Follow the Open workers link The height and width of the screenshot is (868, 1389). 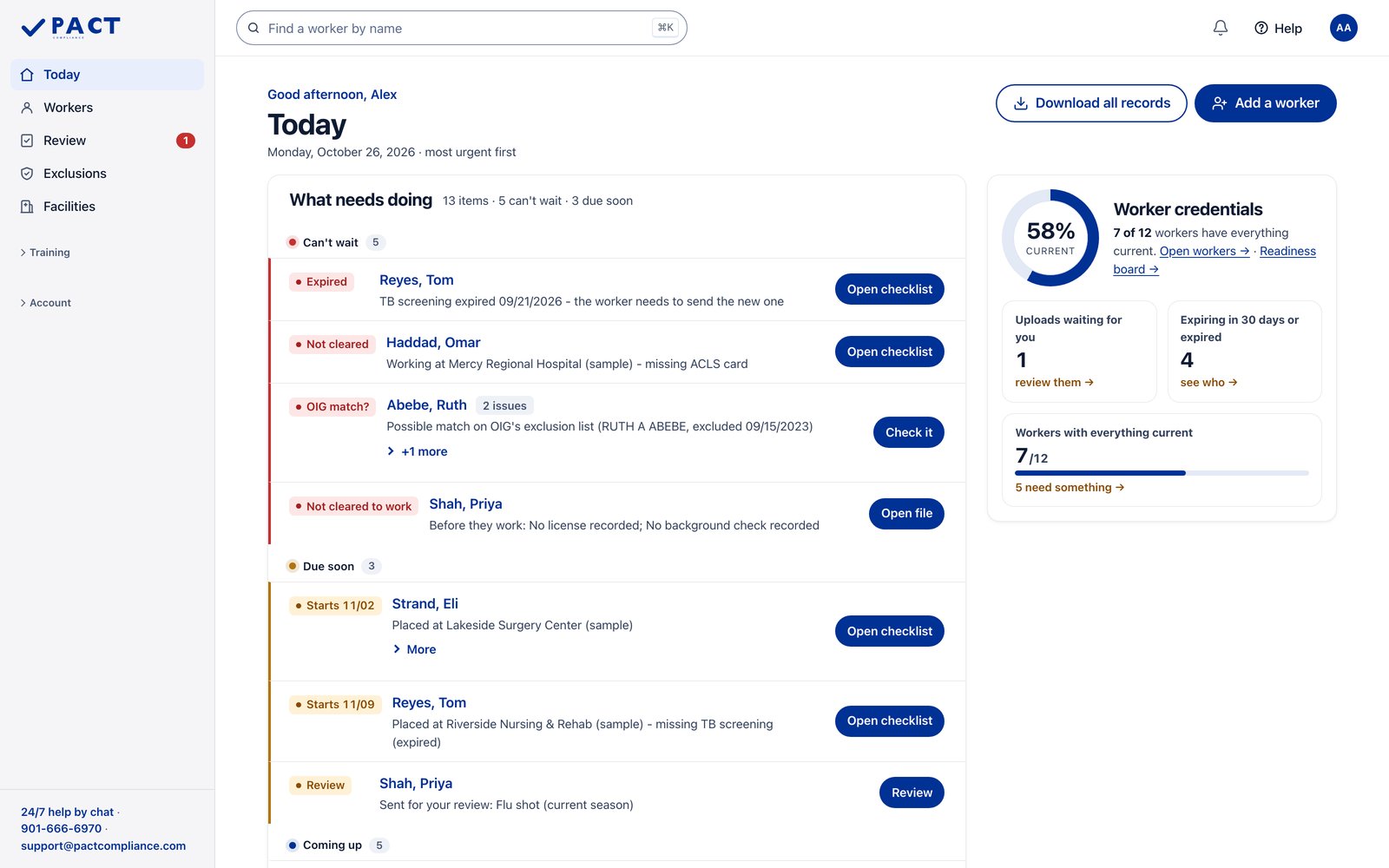(1204, 251)
